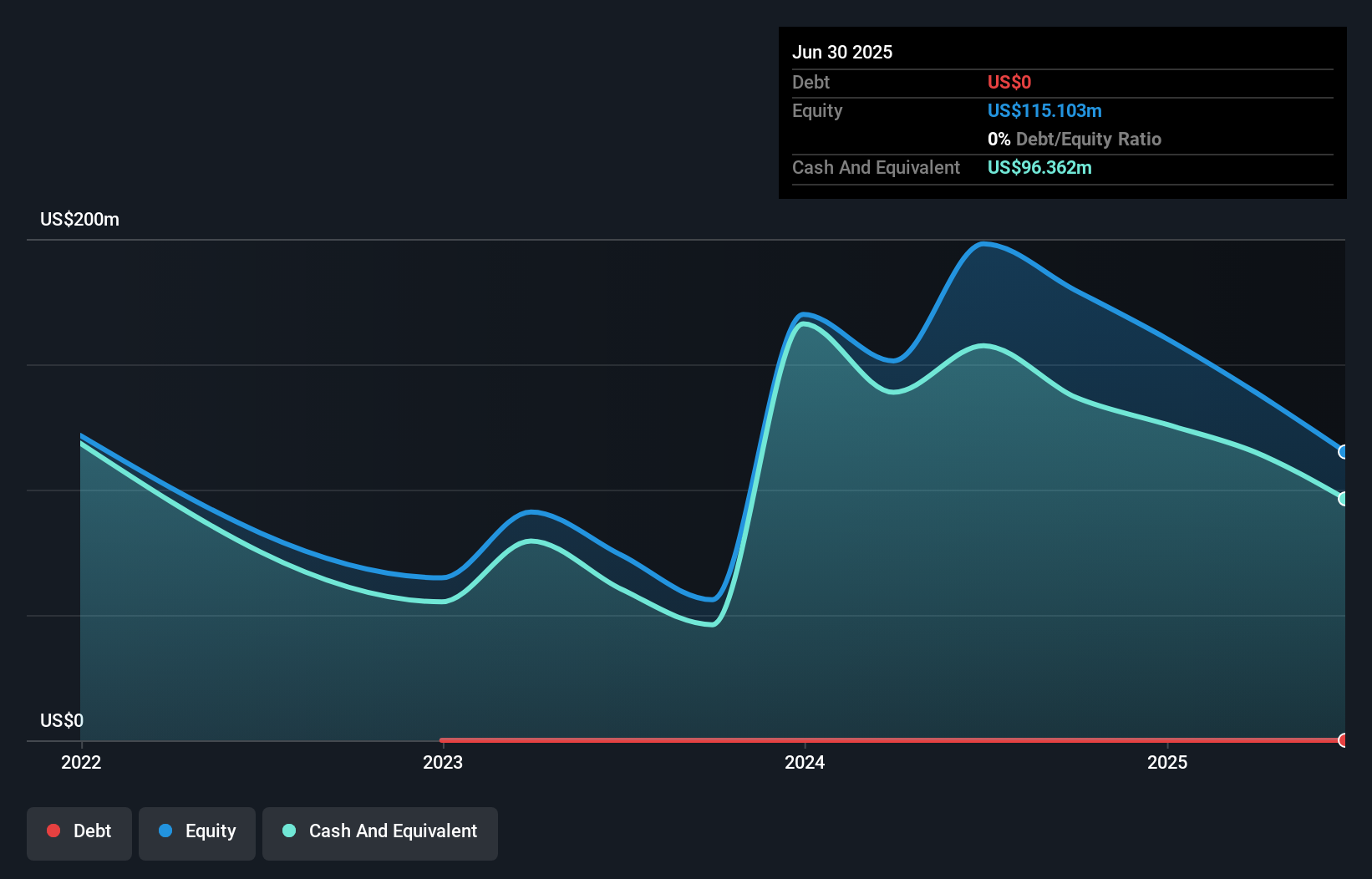
Task: Click the US$200m gridline label
Action: [x=79, y=219]
